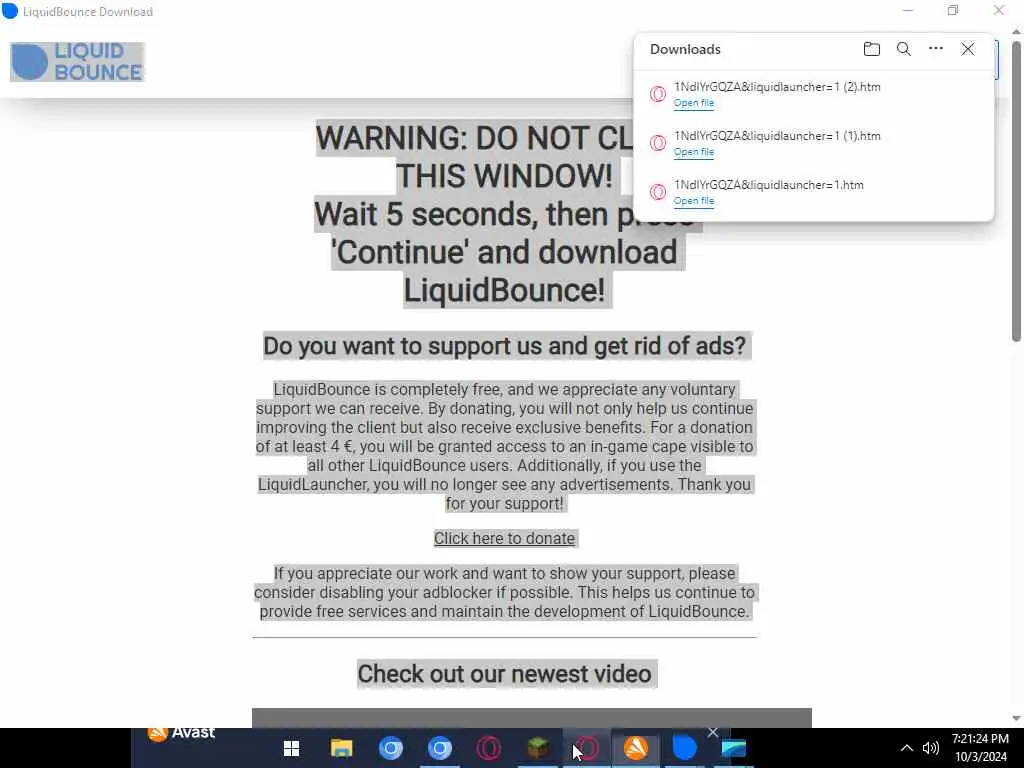Image resolution: width=1024 pixels, height=768 pixels.
Task: Open file for liquidlauncher=1 (2).htm
Action: point(694,103)
